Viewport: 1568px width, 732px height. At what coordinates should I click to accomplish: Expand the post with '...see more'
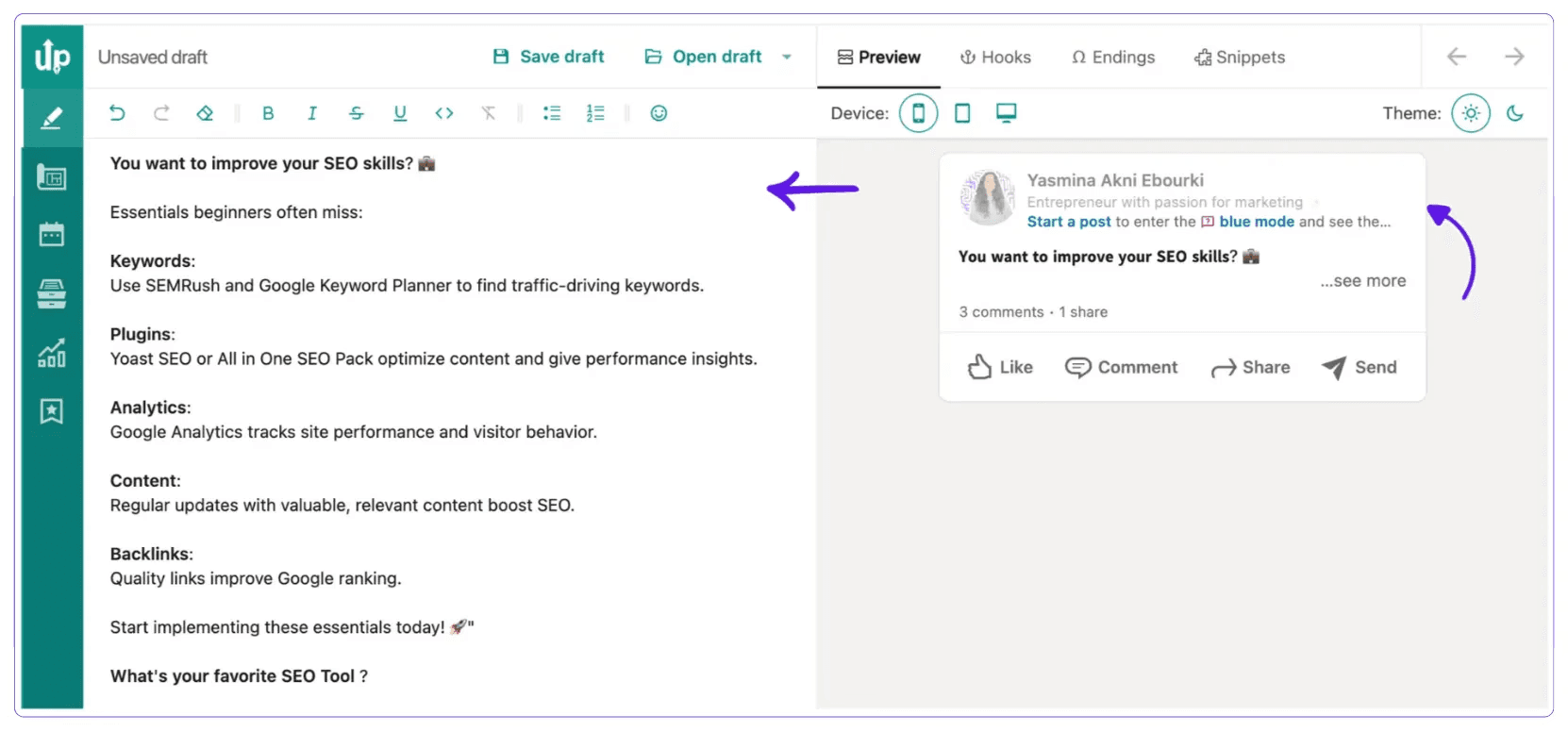pyautogui.click(x=1363, y=281)
